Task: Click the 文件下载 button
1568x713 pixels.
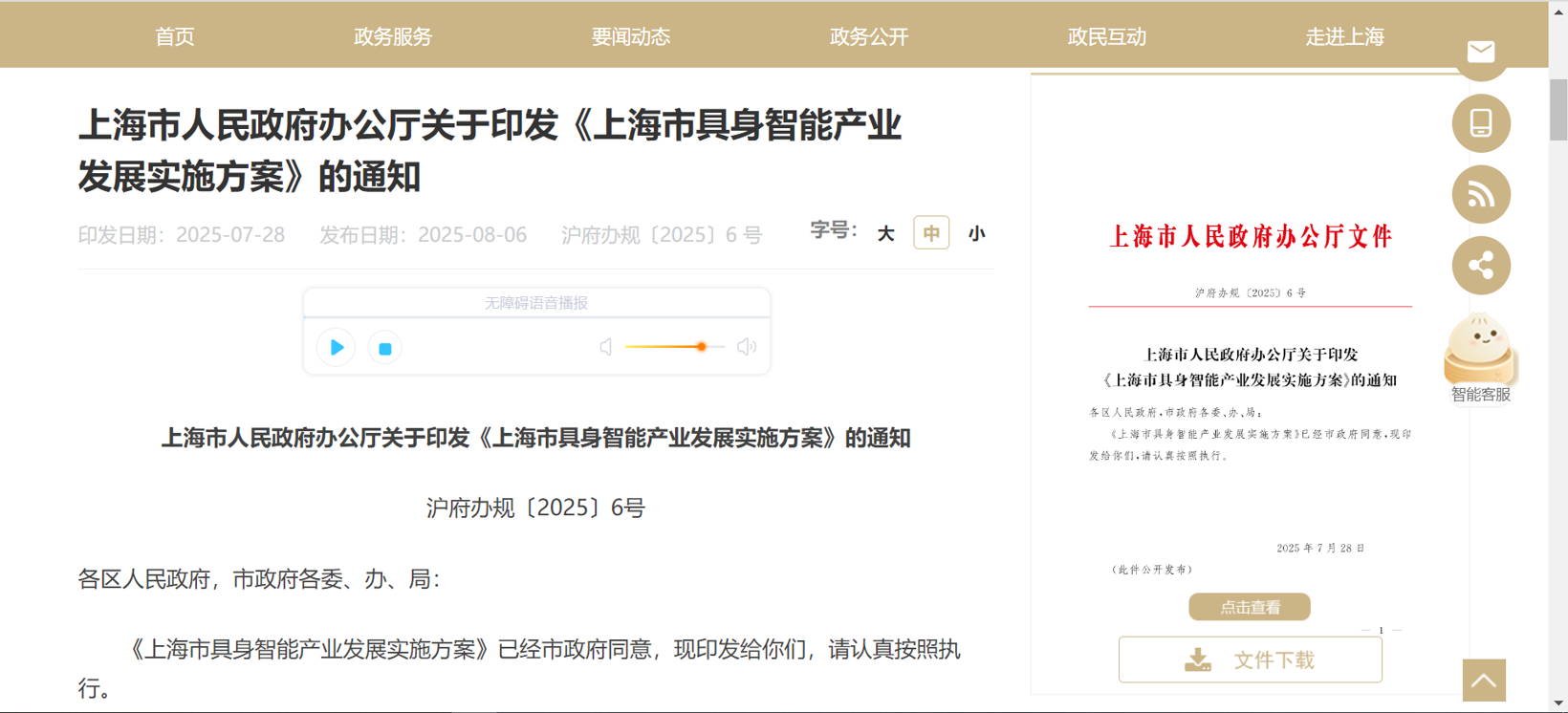Action: click(x=1251, y=659)
